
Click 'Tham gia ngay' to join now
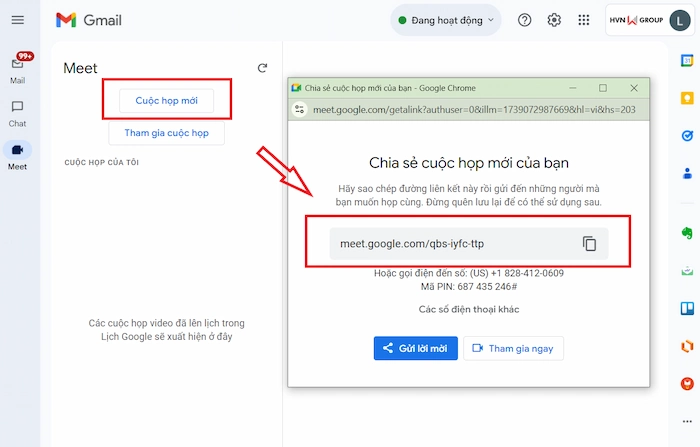click(514, 348)
